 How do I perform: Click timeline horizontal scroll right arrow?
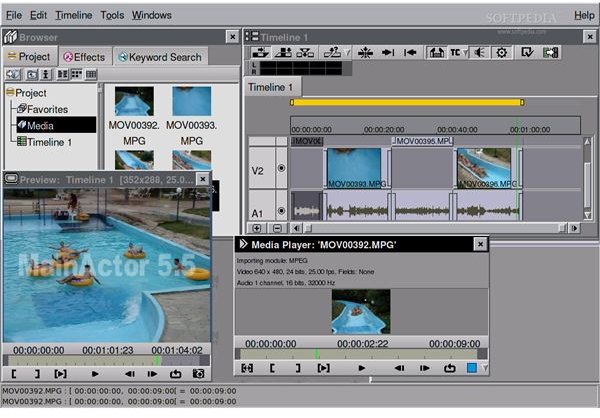point(574,229)
